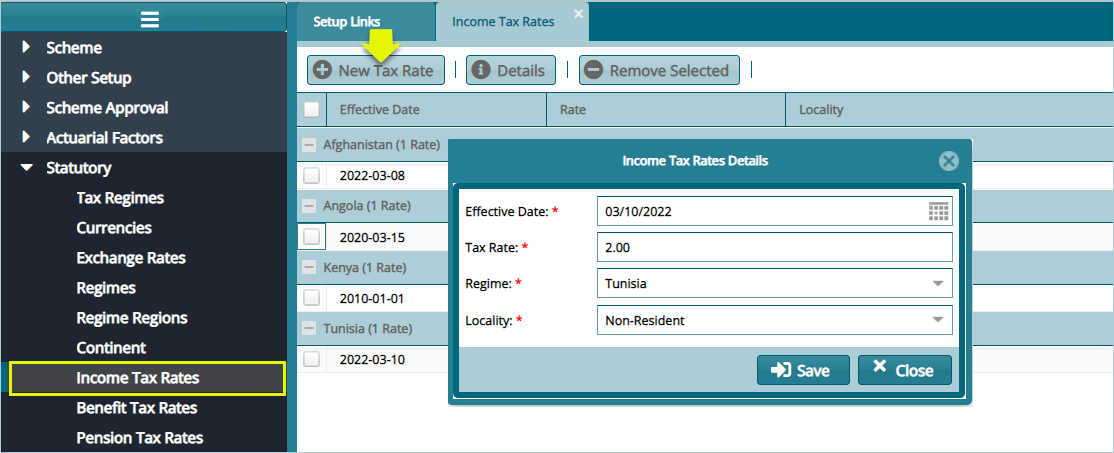Expand the Scheme Approval section

[27, 107]
